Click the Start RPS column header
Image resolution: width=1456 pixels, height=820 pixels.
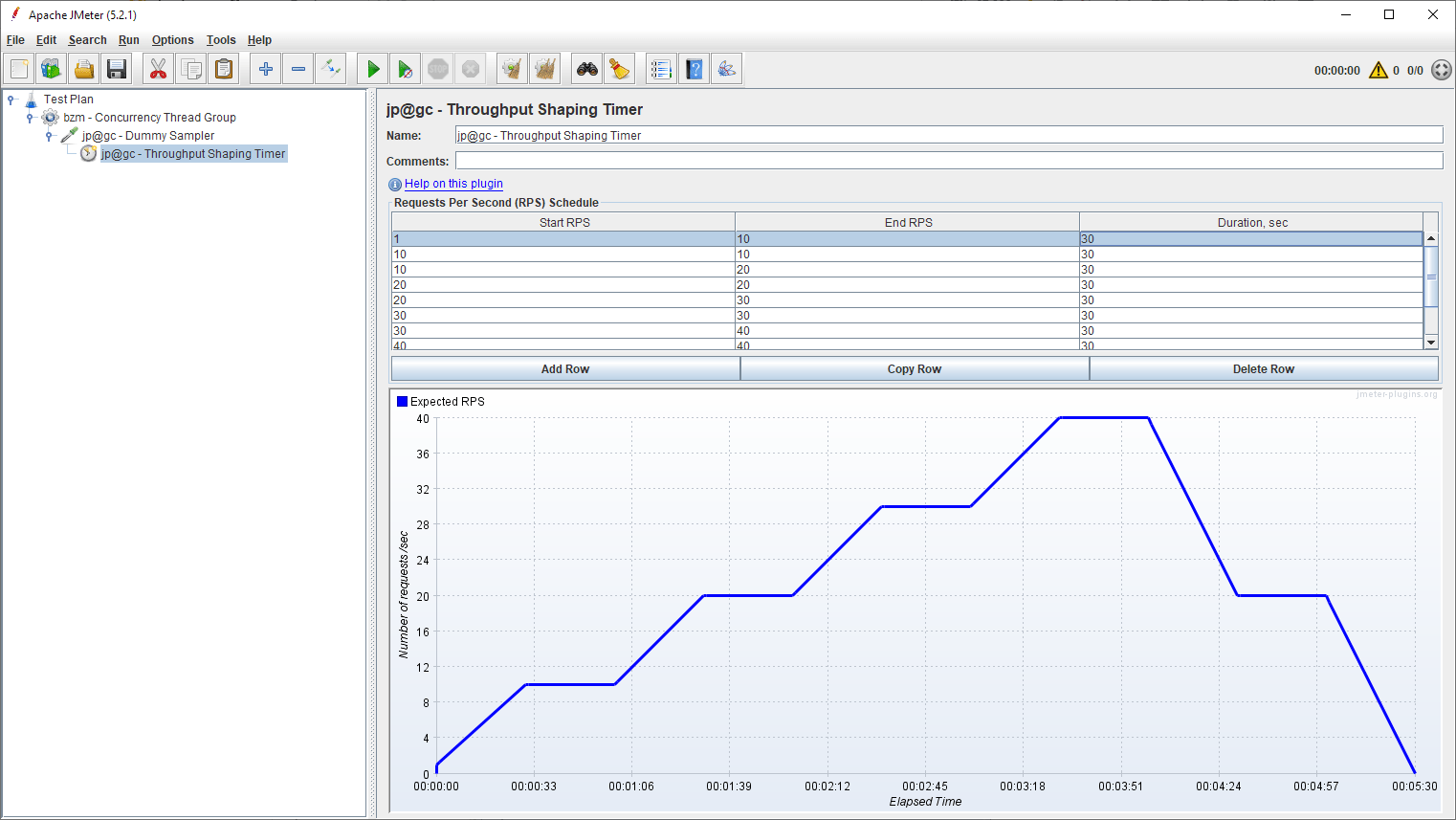point(564,222)
